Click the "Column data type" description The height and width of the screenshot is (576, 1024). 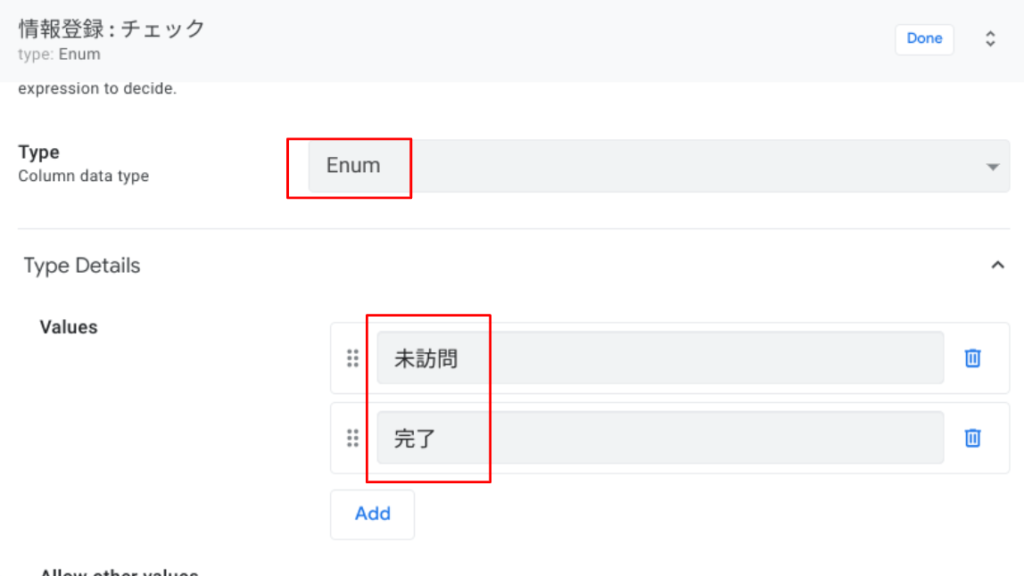(83, 176)
